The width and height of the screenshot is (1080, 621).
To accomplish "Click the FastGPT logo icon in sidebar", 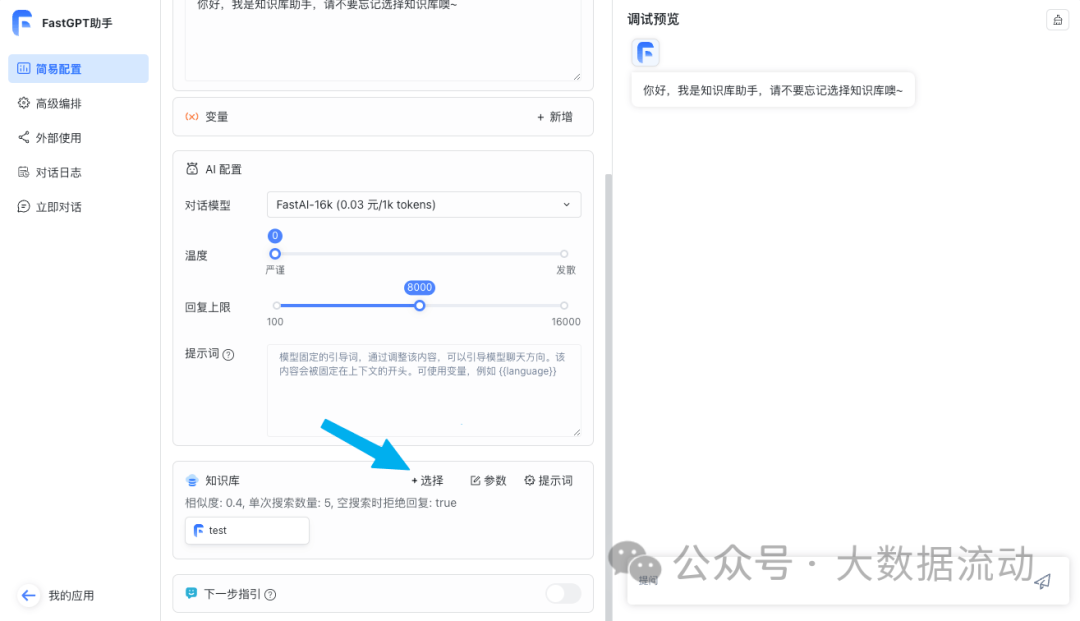I will click(22, 23).
